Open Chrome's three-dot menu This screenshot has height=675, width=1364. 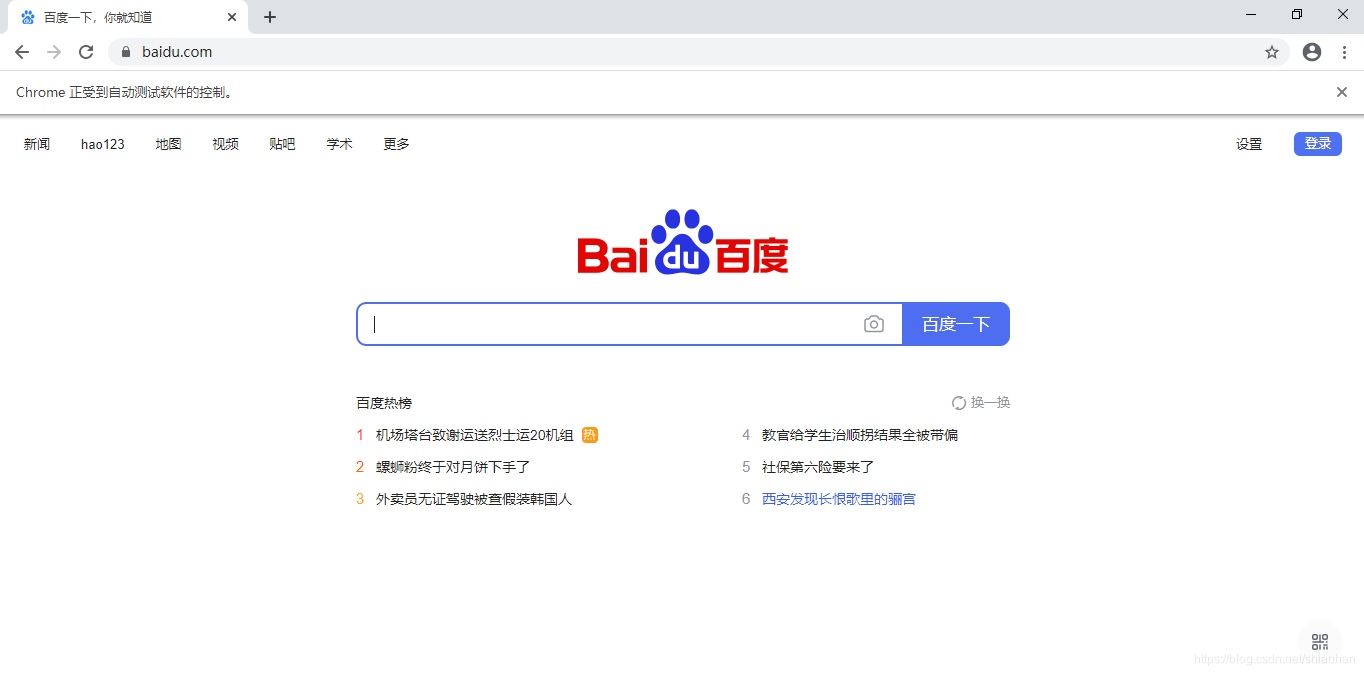(1344, 52)
